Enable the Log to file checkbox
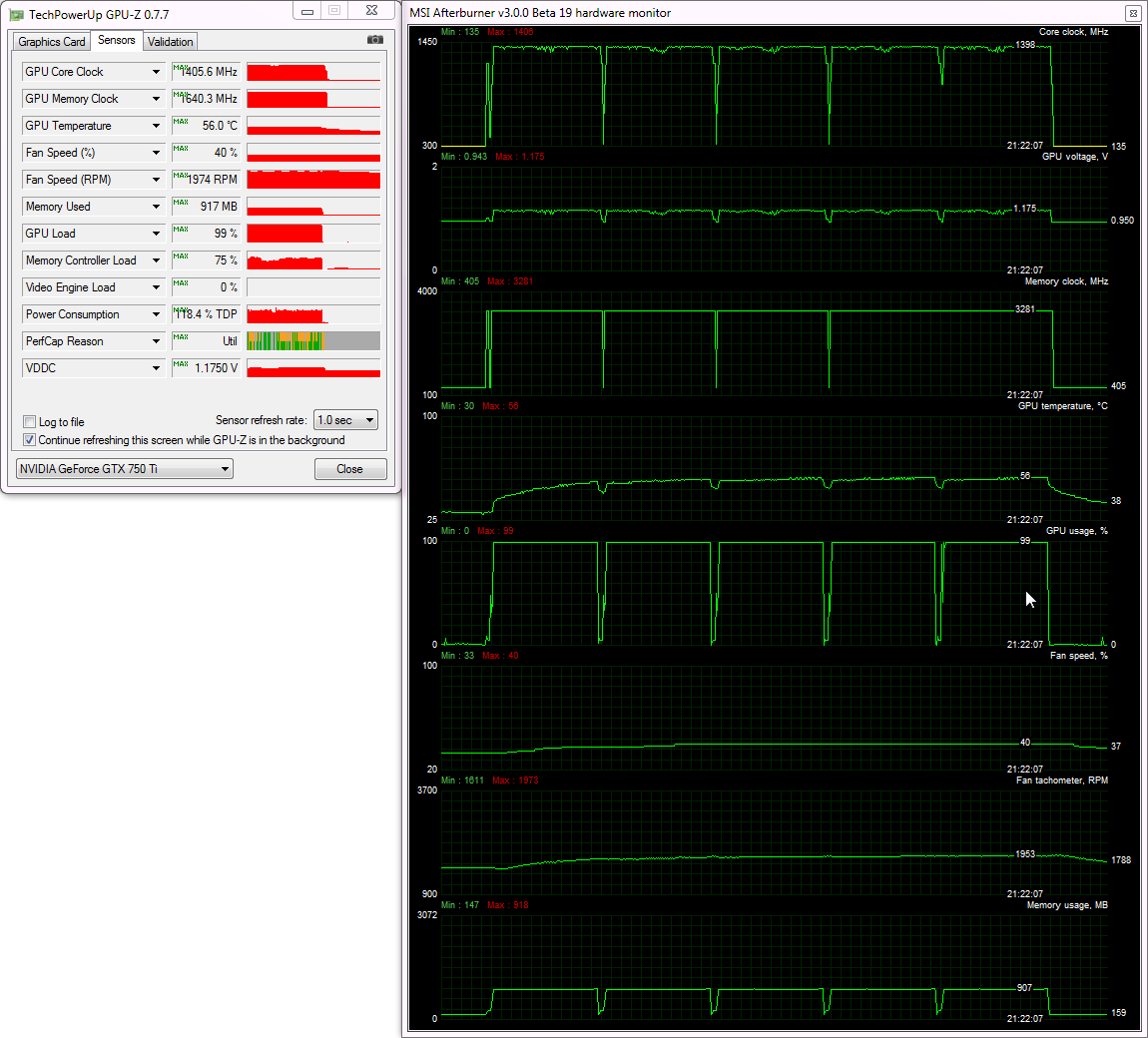The height and width of the screenshot is (1038, 1148). click(30, 421)
